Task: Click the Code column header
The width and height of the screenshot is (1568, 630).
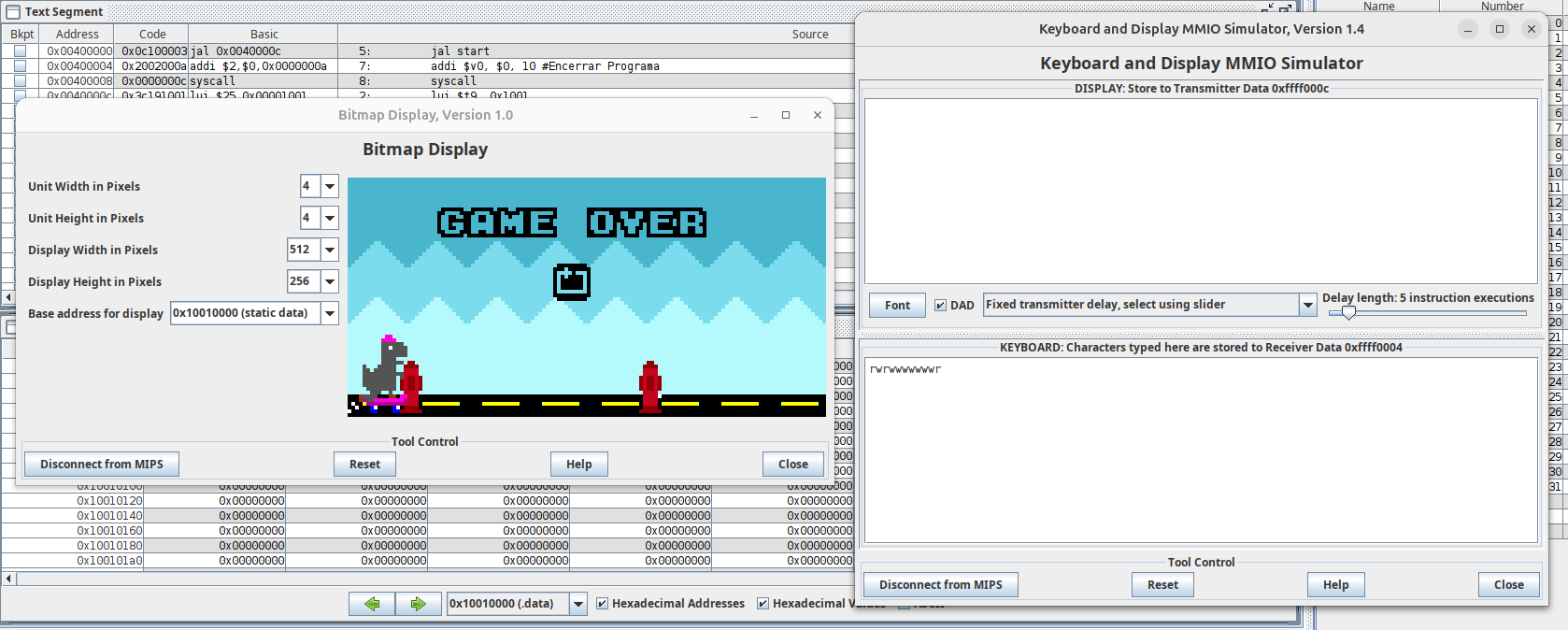Action: (152, 34)
